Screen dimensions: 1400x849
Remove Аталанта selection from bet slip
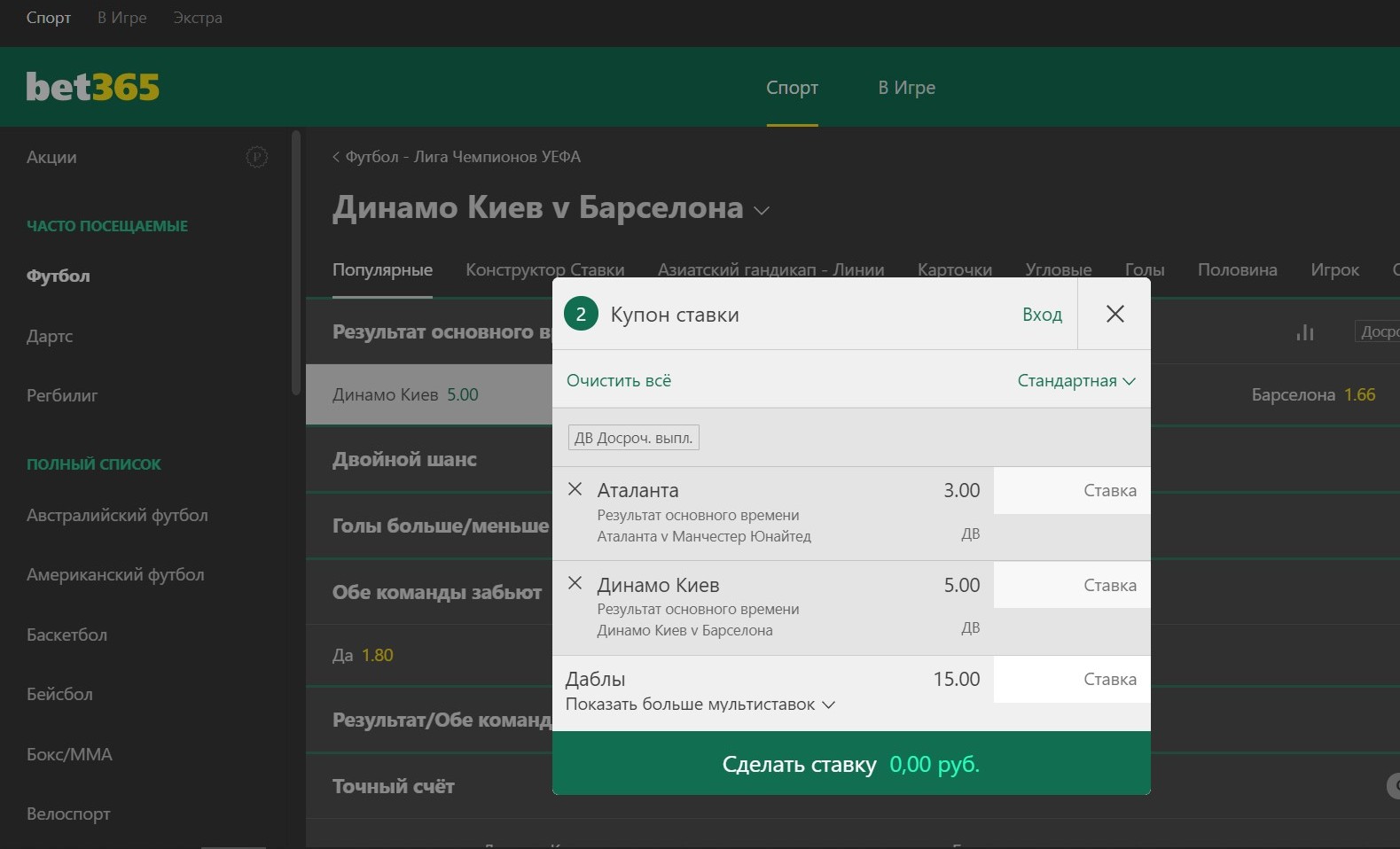tap(575, 489)
